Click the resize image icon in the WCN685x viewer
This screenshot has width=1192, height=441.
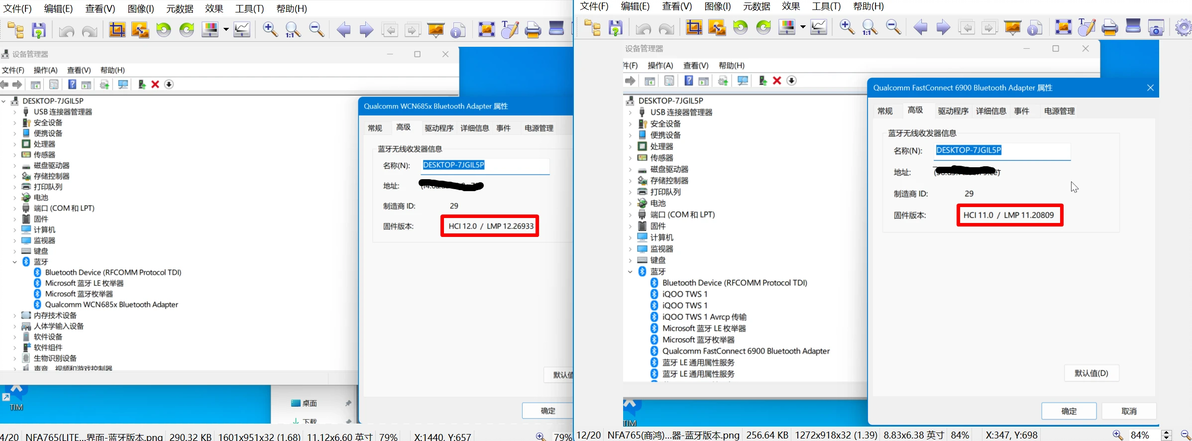[x=140, y=30]
